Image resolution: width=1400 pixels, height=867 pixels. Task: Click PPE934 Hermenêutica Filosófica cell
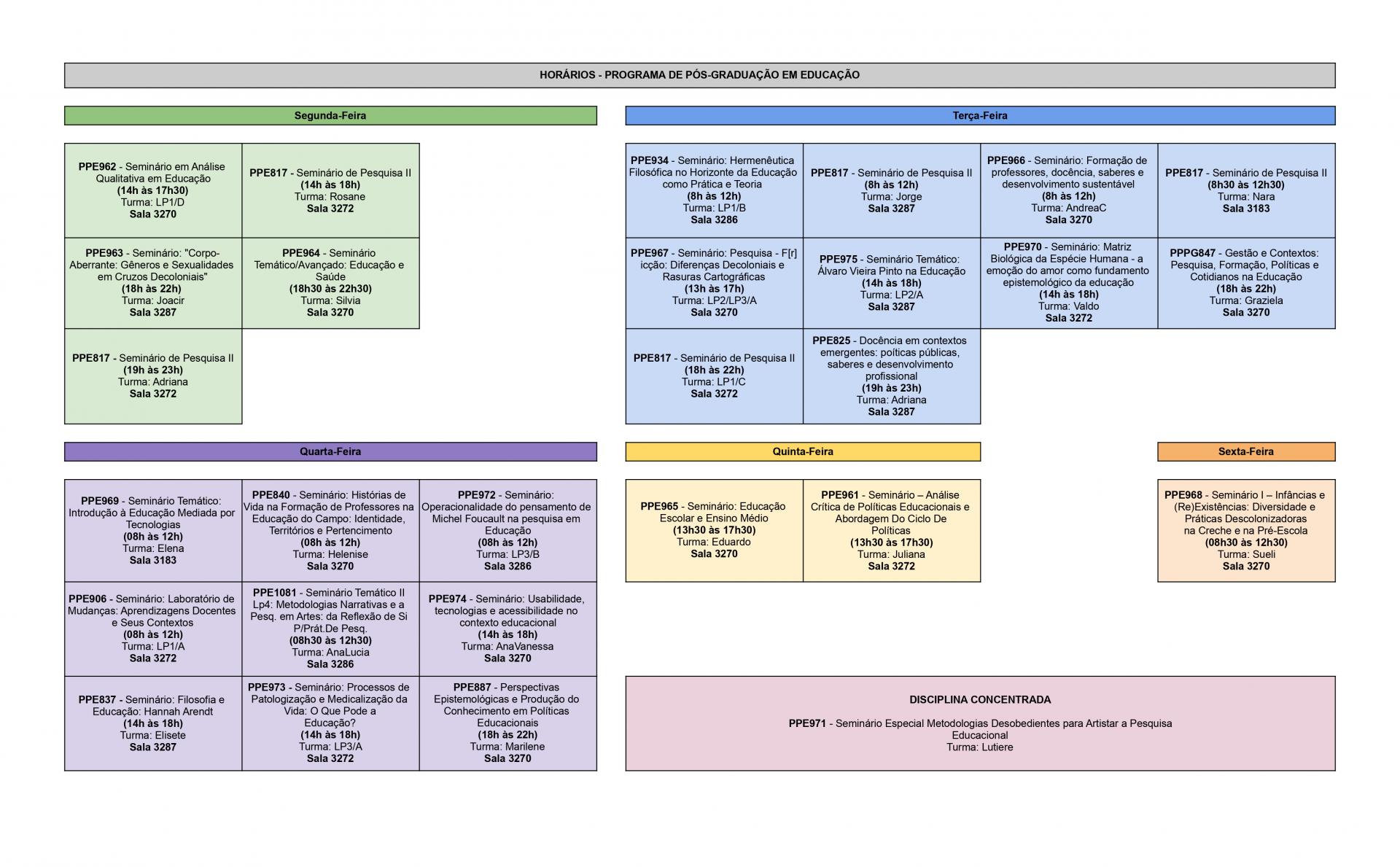coord(714,190)
